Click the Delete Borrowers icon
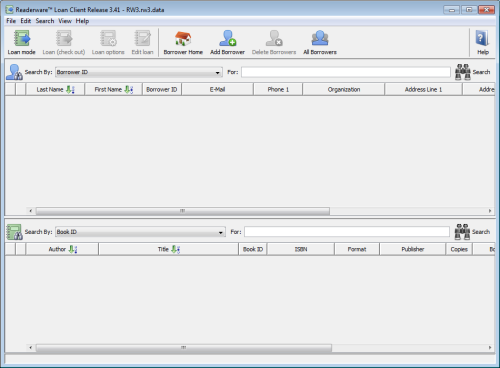The image size is (500, 368). pos(274,39)
